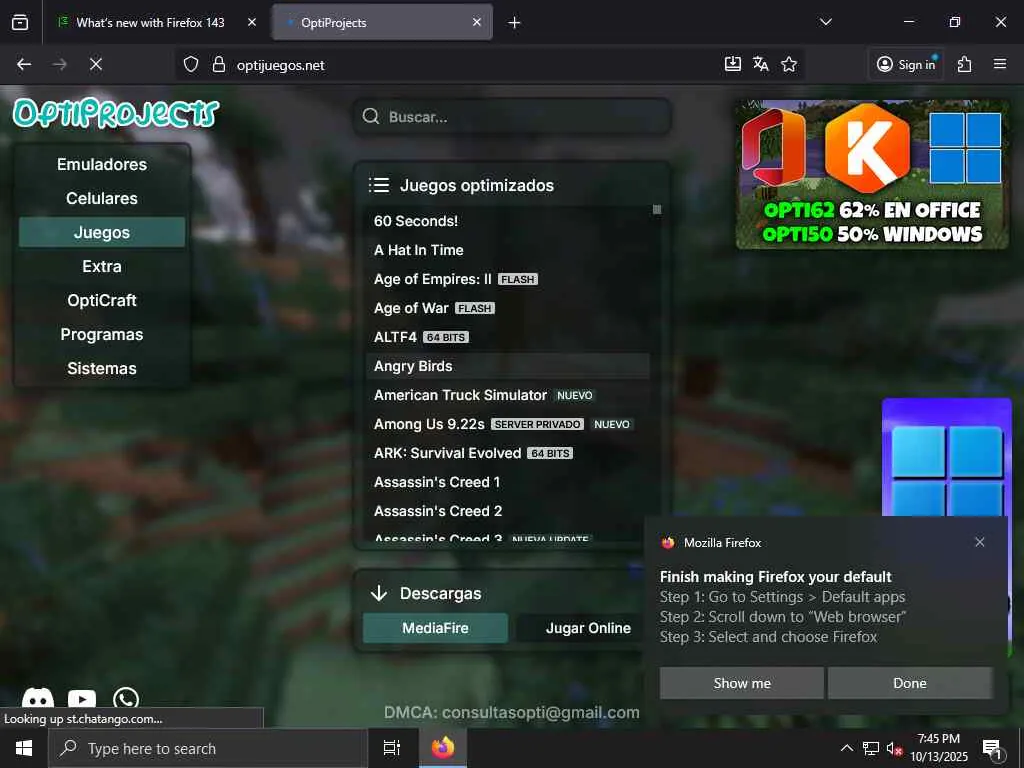Bookmark this page with the star icon
Screen dimensions: 1024x768
(789, 64)
